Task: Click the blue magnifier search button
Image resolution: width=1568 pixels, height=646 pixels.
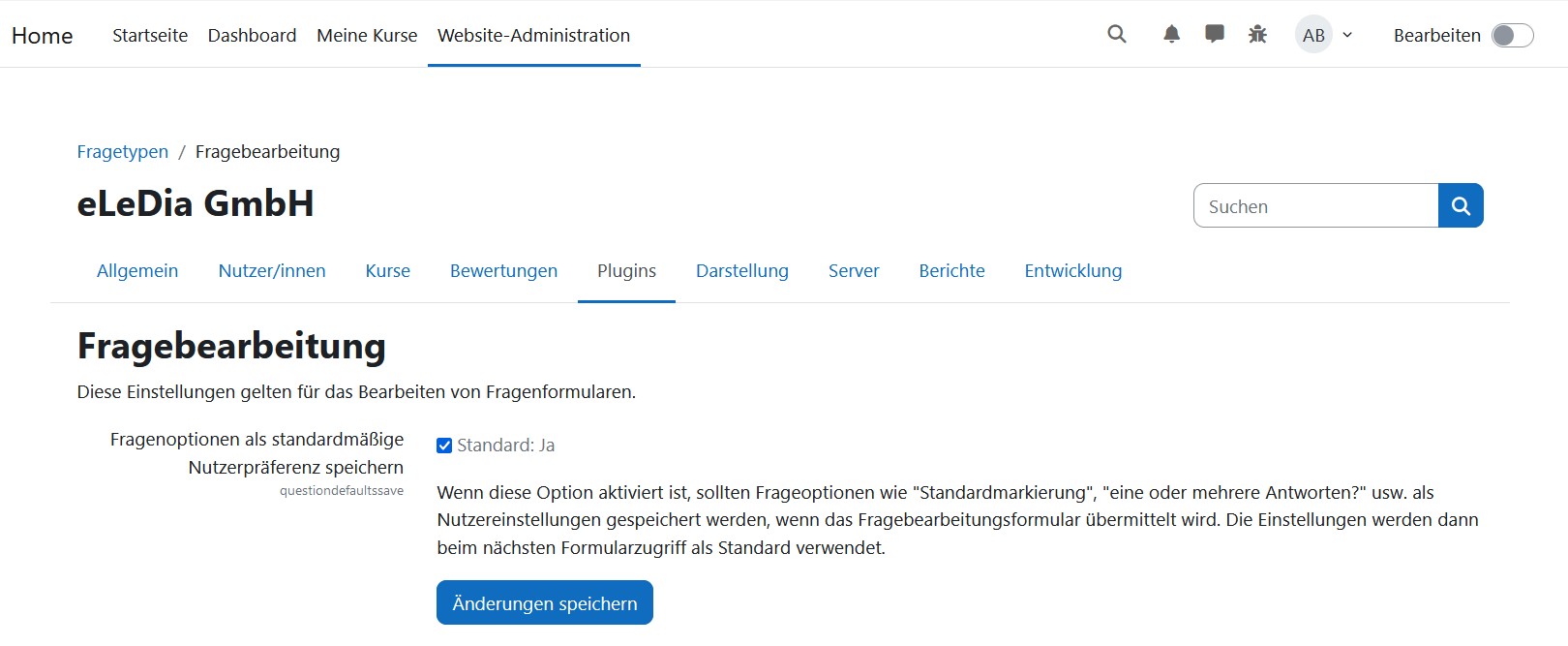Action: pos(1461,205)
